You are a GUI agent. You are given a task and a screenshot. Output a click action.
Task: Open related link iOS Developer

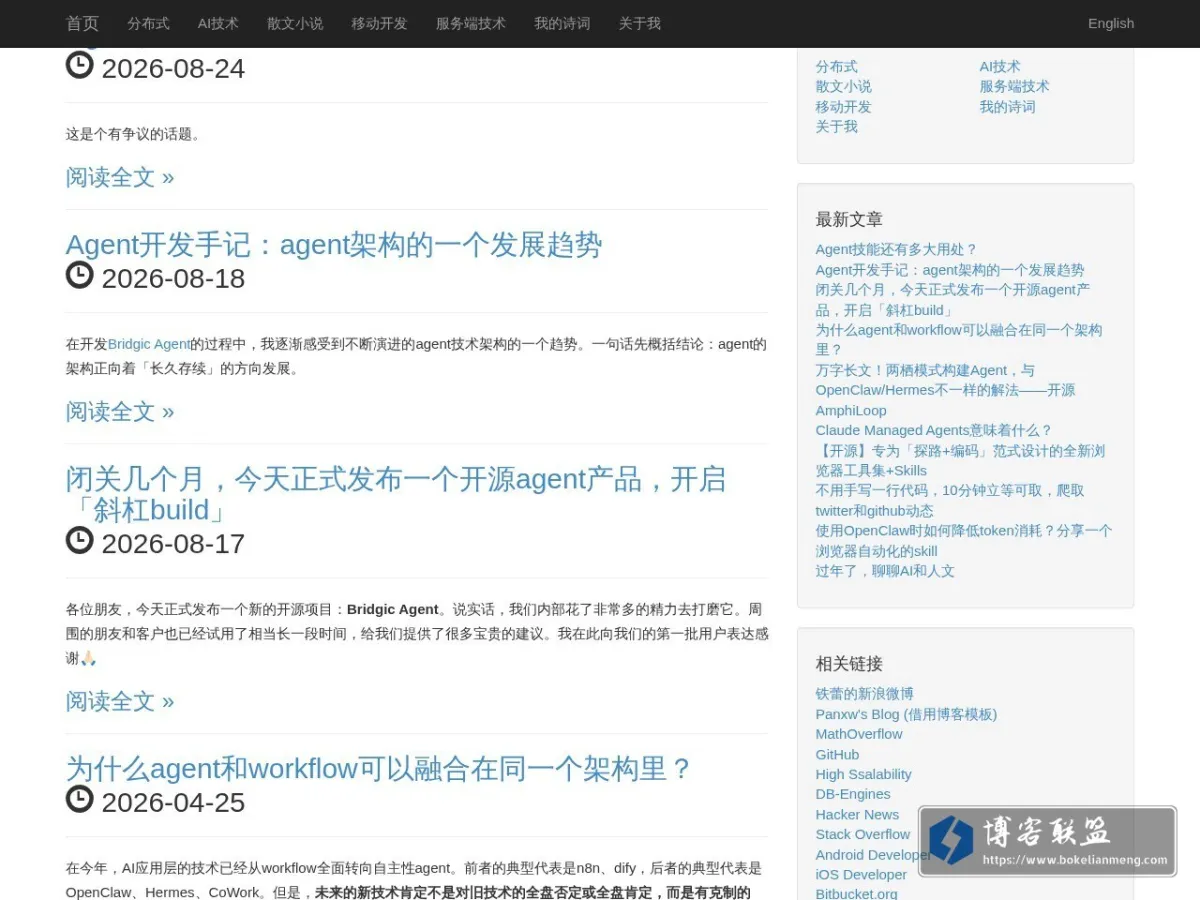[861, 875]
